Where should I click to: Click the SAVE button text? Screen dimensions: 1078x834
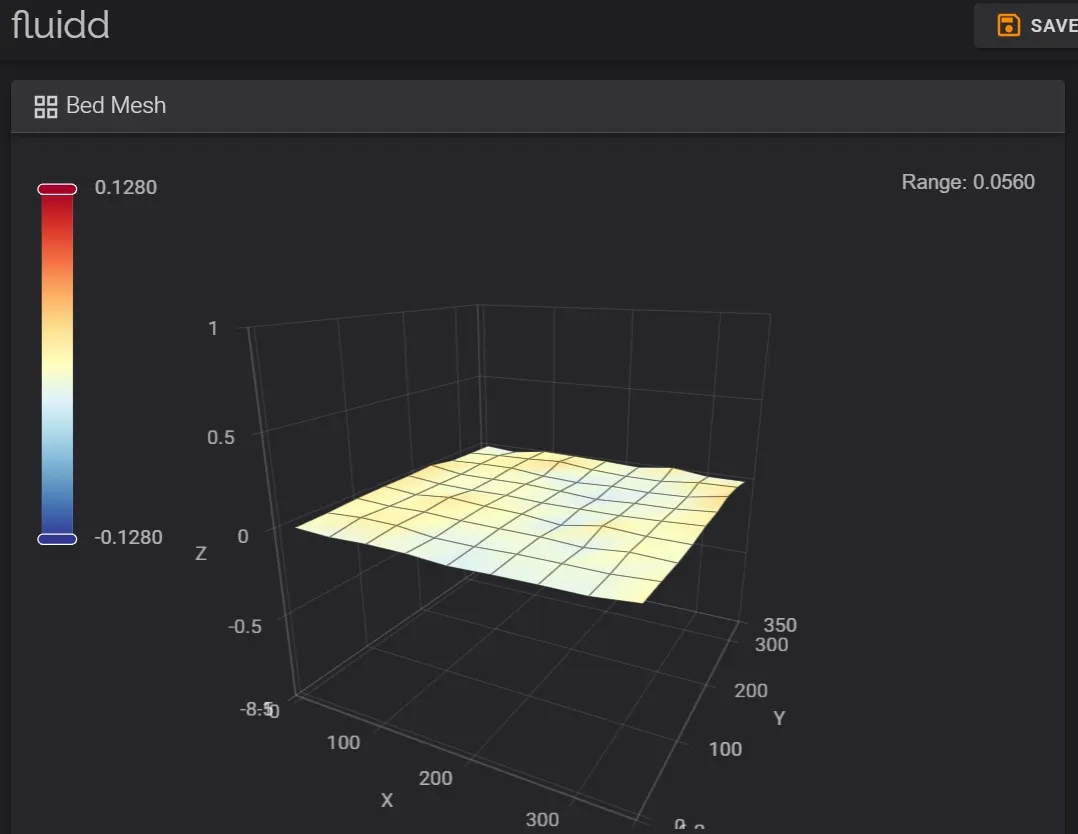coord(1053,26)
